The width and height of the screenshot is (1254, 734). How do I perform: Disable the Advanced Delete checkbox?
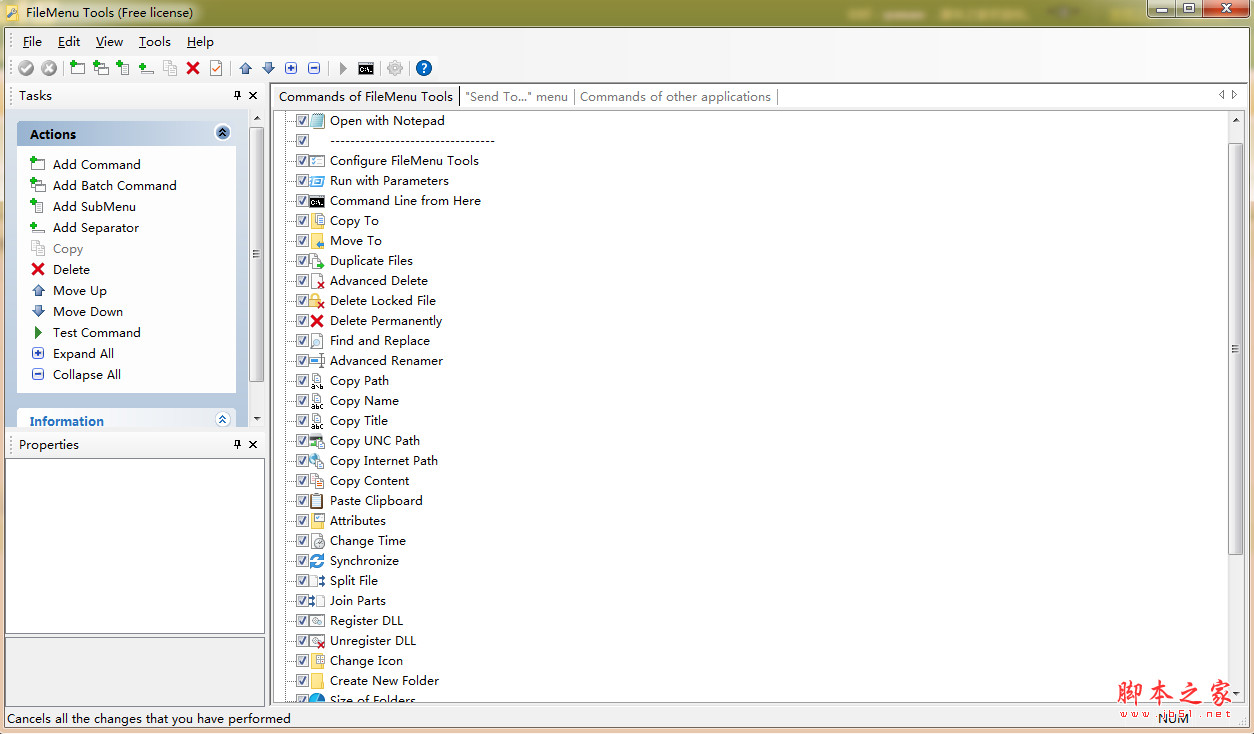pos(302,281)
